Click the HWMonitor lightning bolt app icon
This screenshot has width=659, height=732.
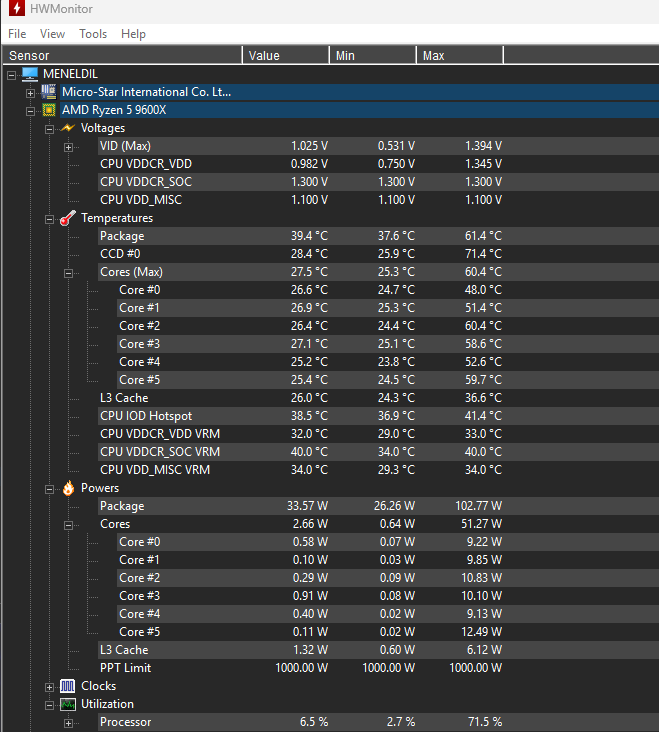17,8
